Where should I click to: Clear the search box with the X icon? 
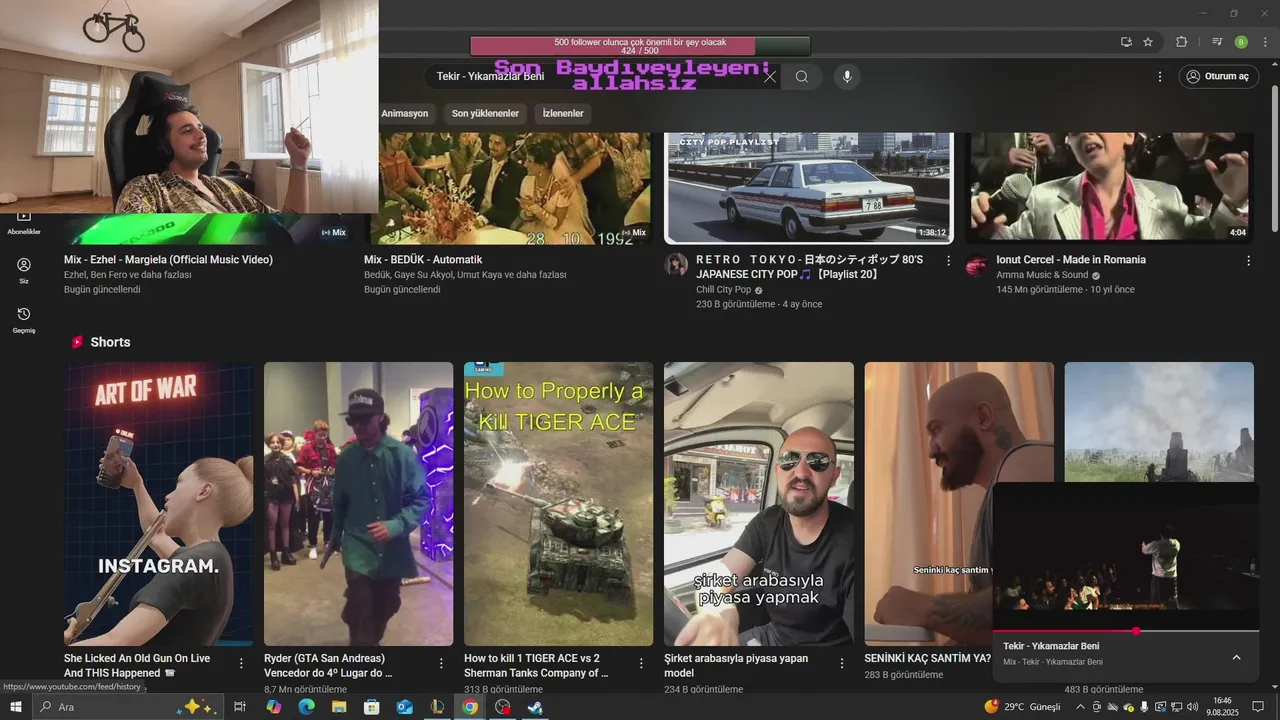tap(770, 77)
